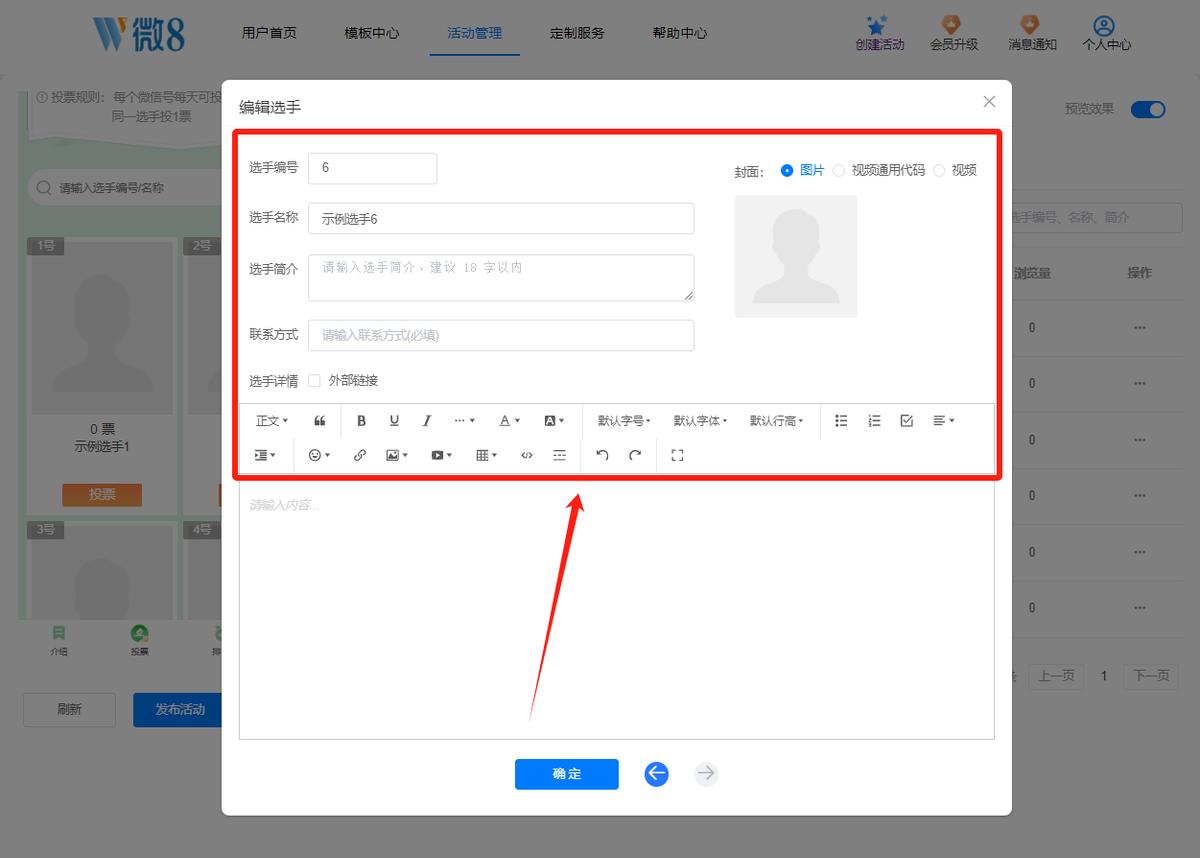Click into the 选手简介 text area
1200x858 pixels.
click(501, 278)
